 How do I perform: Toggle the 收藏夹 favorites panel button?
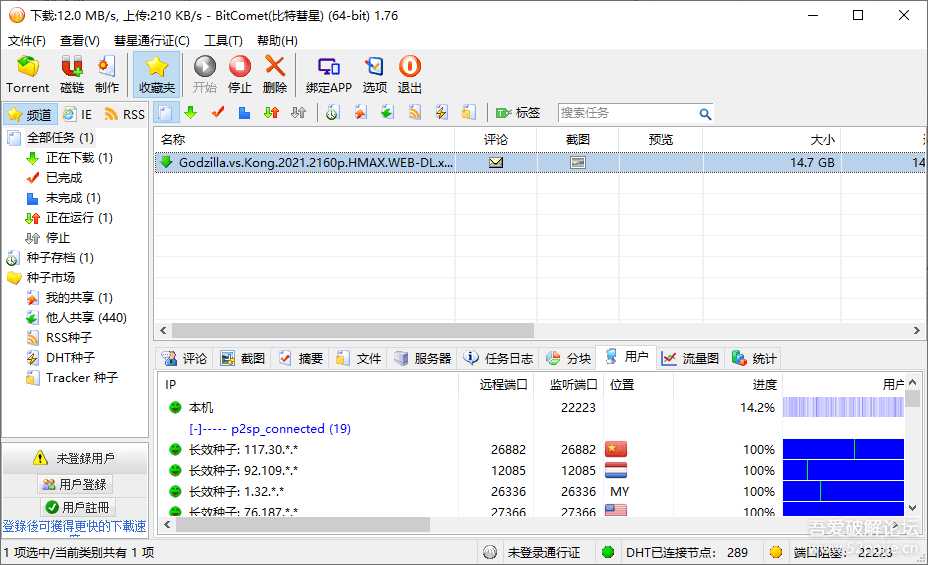(156, 74)
